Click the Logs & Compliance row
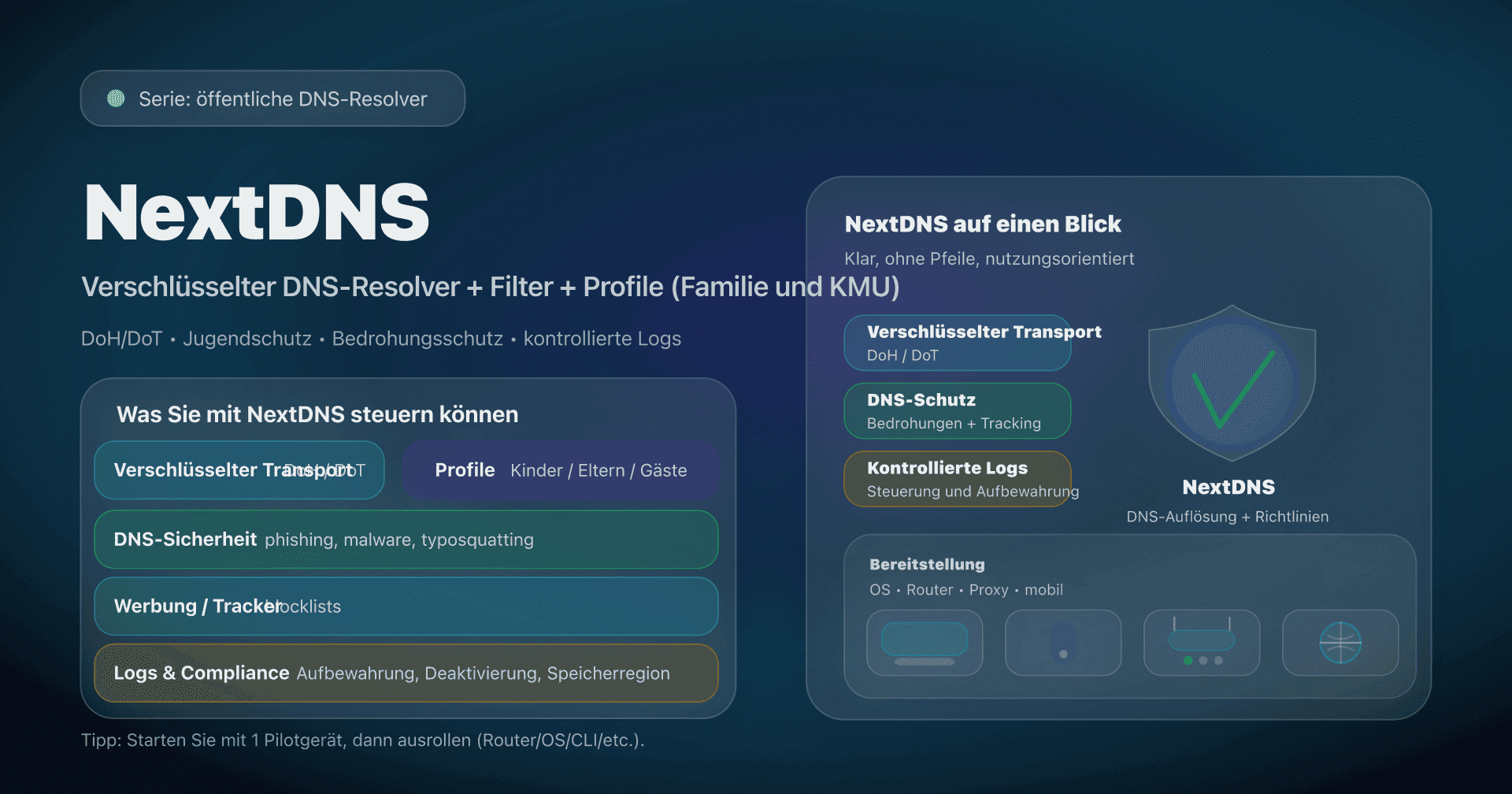The image size is (1512, 794). pos(406,673)
